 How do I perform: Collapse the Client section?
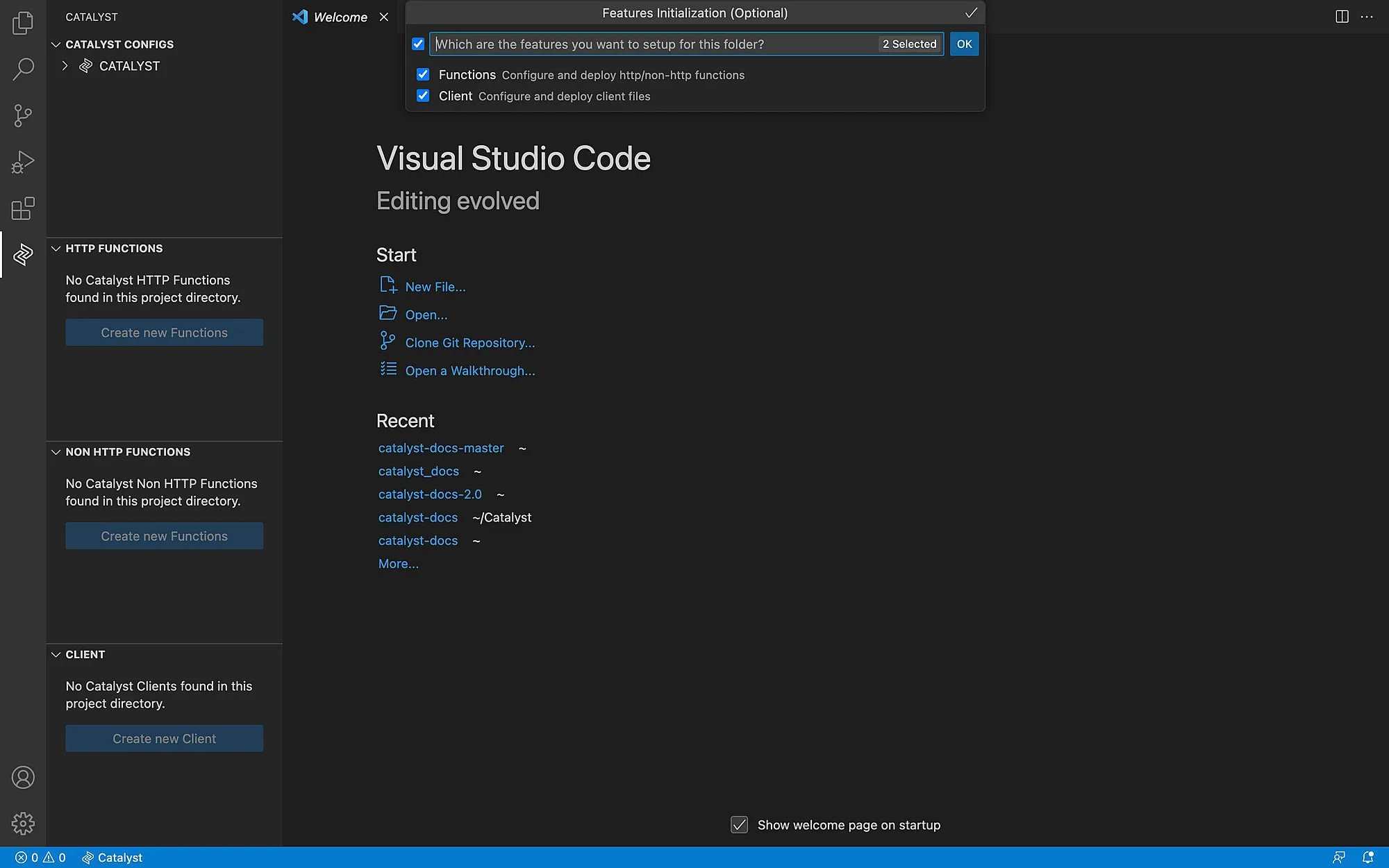tap(56, 655)
